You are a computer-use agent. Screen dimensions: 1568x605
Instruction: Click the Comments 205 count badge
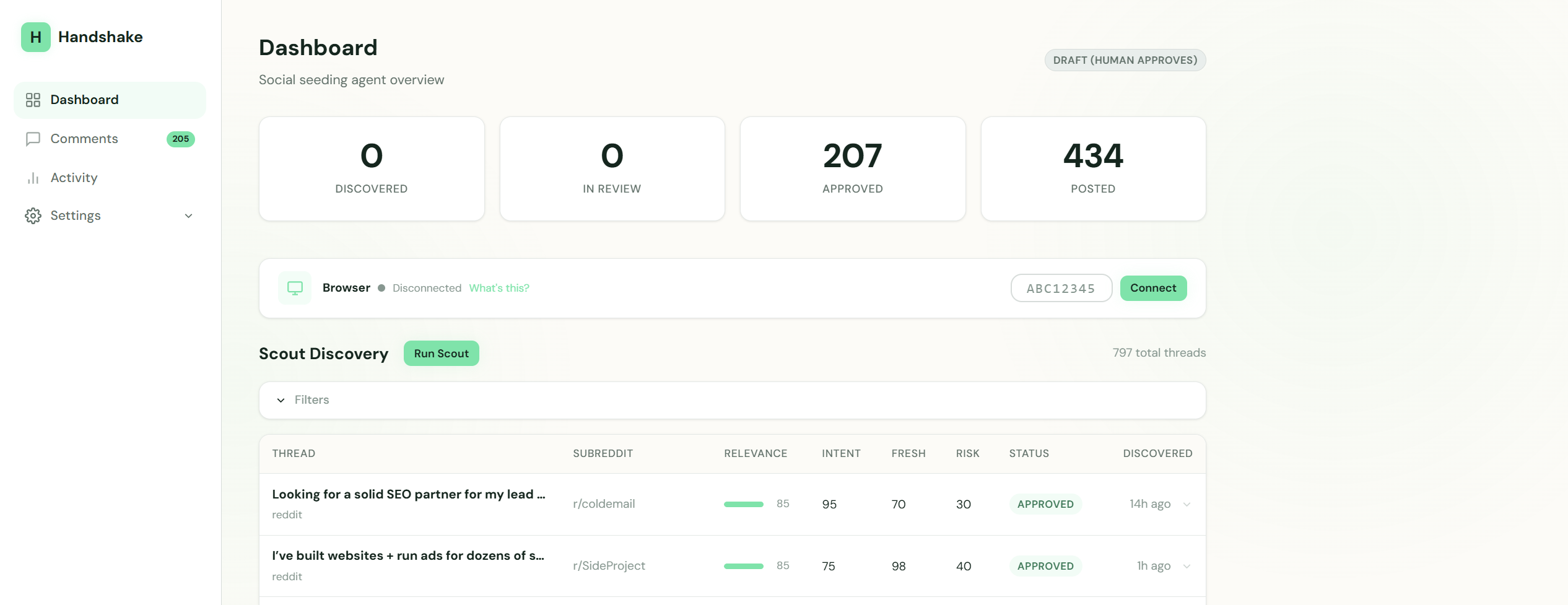point(180,139)
